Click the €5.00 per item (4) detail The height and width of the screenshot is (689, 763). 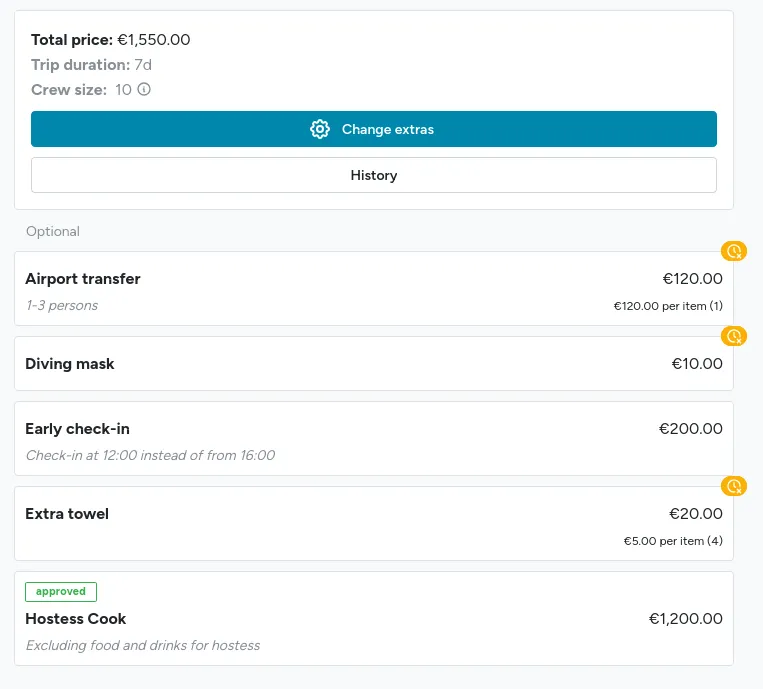pyautogui.click(x=673, y=541)
